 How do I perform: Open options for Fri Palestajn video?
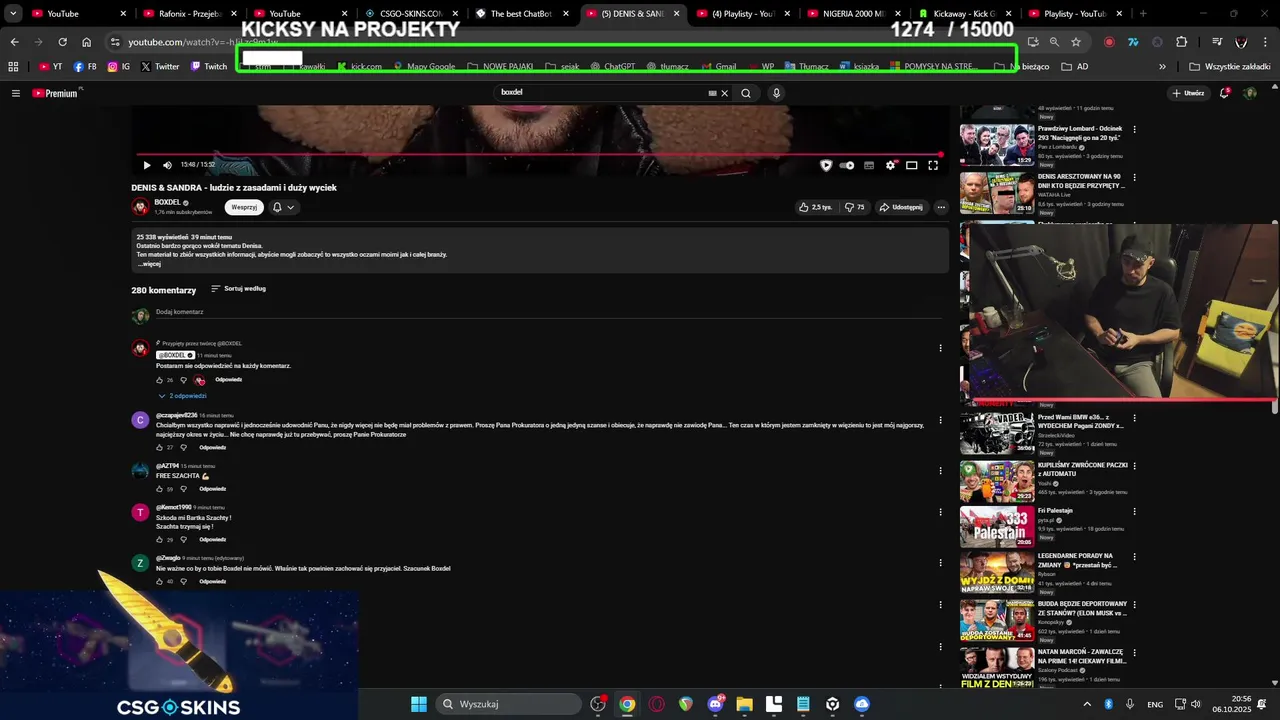(1134, 511)
